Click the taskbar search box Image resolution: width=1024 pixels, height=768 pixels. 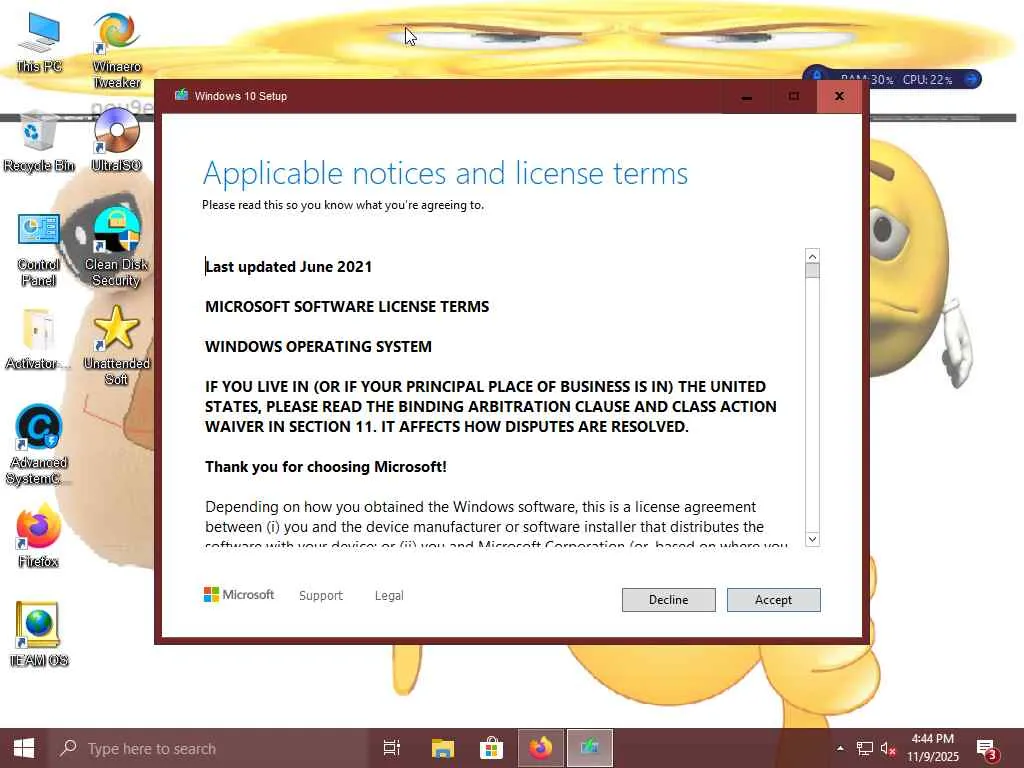coord(209,748)
